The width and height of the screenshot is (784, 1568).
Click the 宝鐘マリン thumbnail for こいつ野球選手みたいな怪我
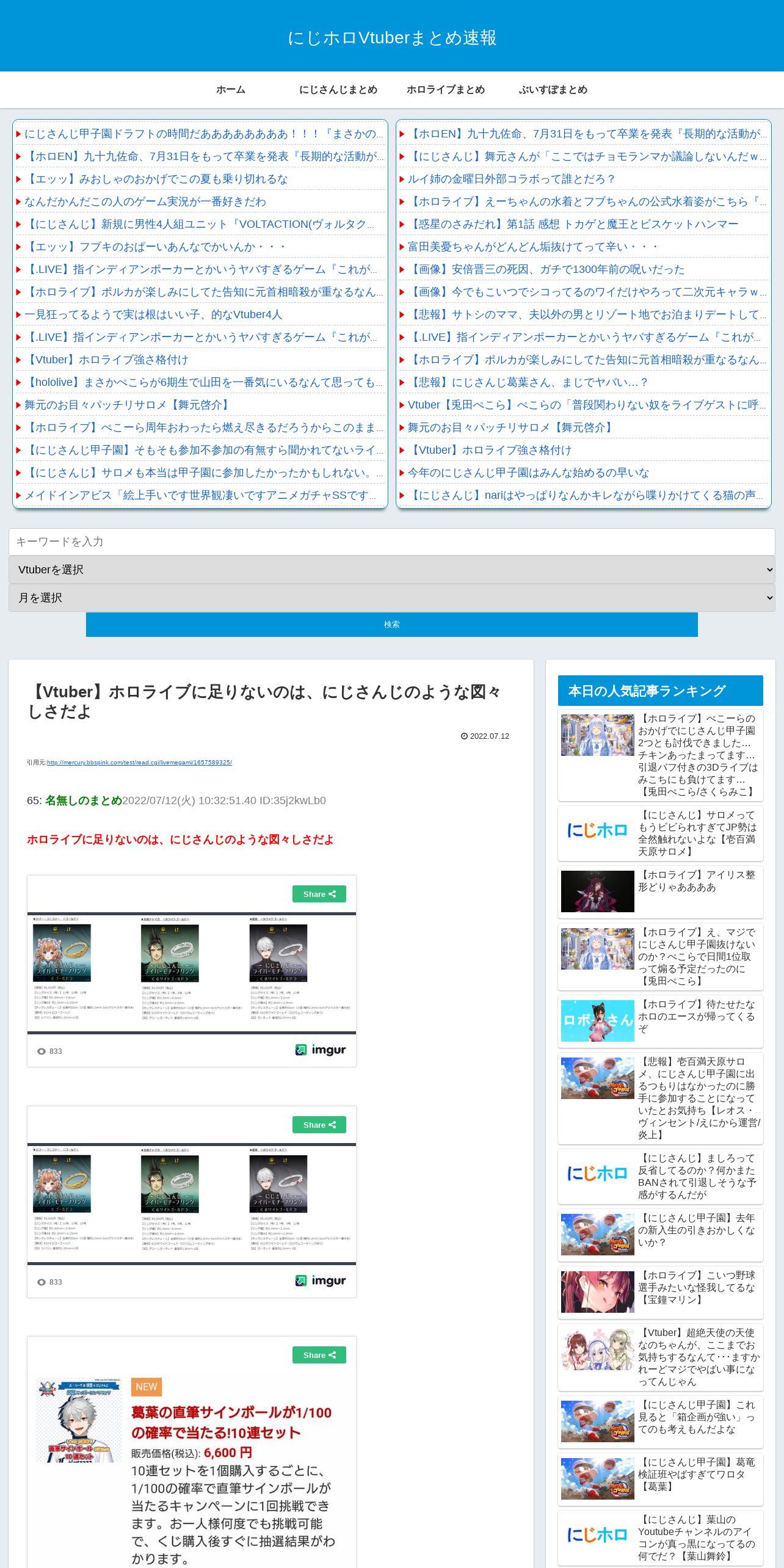coord(598,1292)
